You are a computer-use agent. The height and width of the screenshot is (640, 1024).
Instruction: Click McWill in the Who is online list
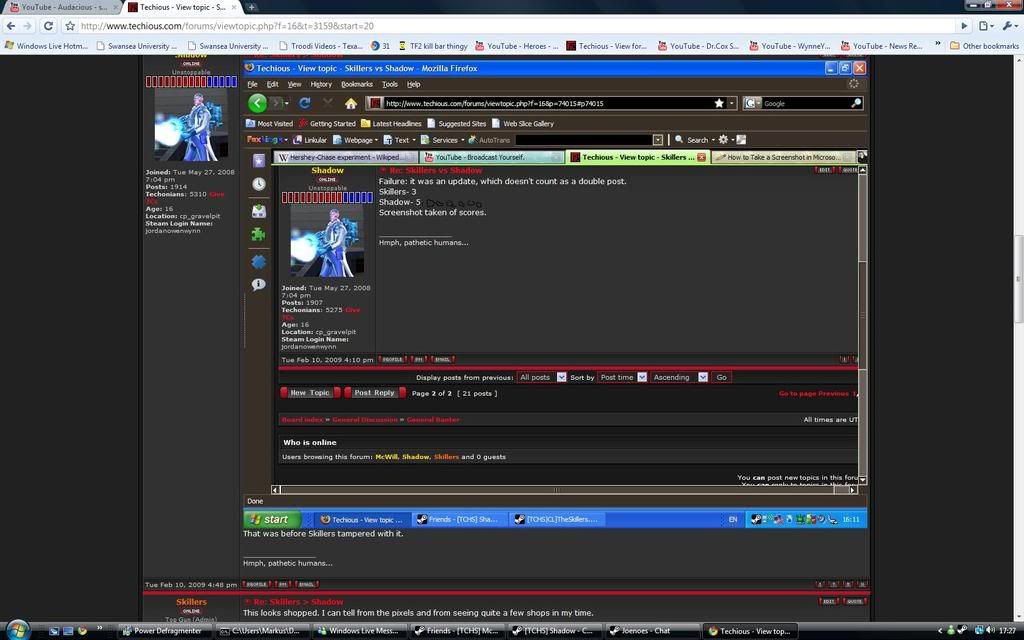click(x=387, y=457)
